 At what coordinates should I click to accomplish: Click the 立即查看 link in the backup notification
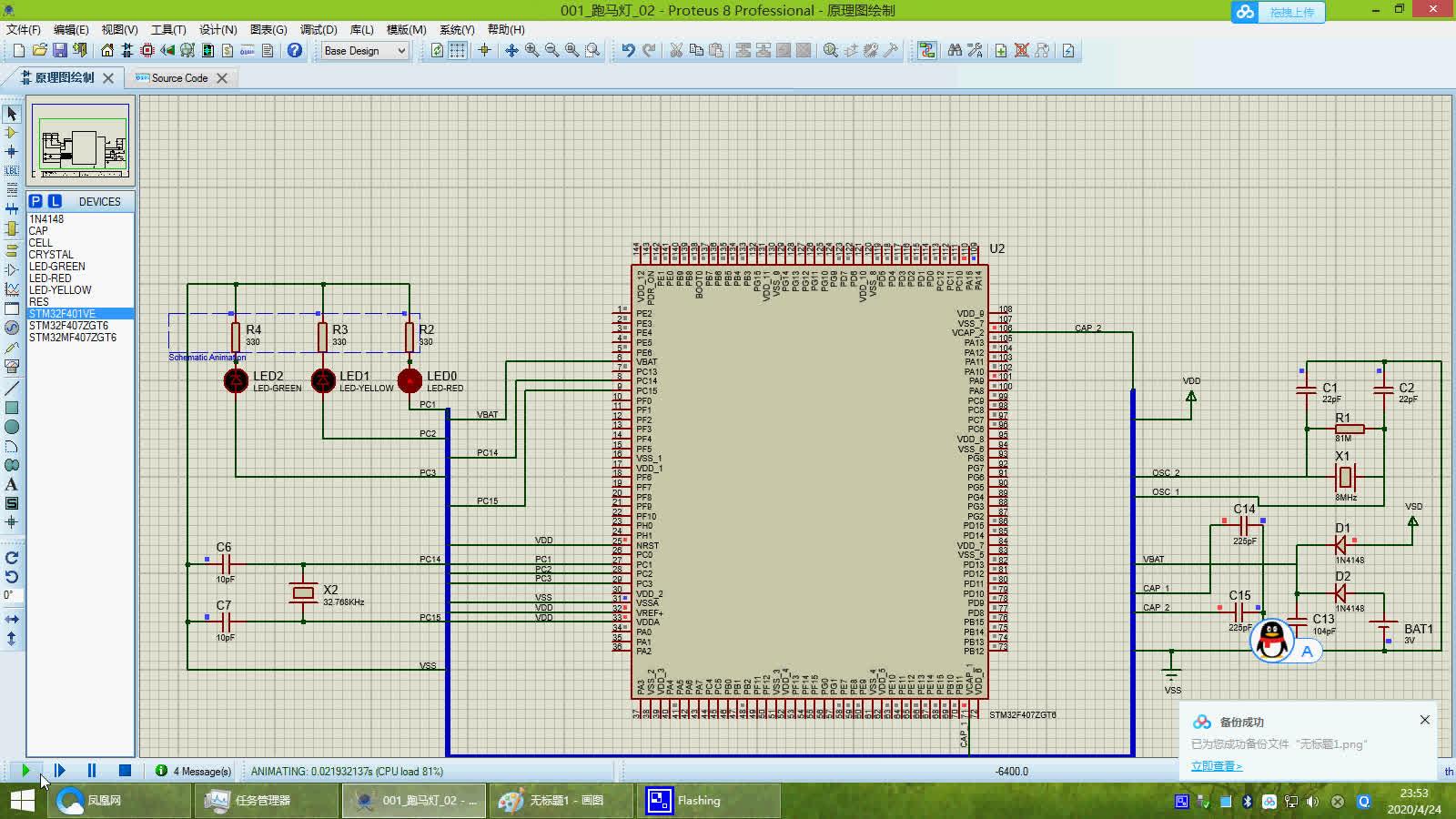pos(1216,766)
